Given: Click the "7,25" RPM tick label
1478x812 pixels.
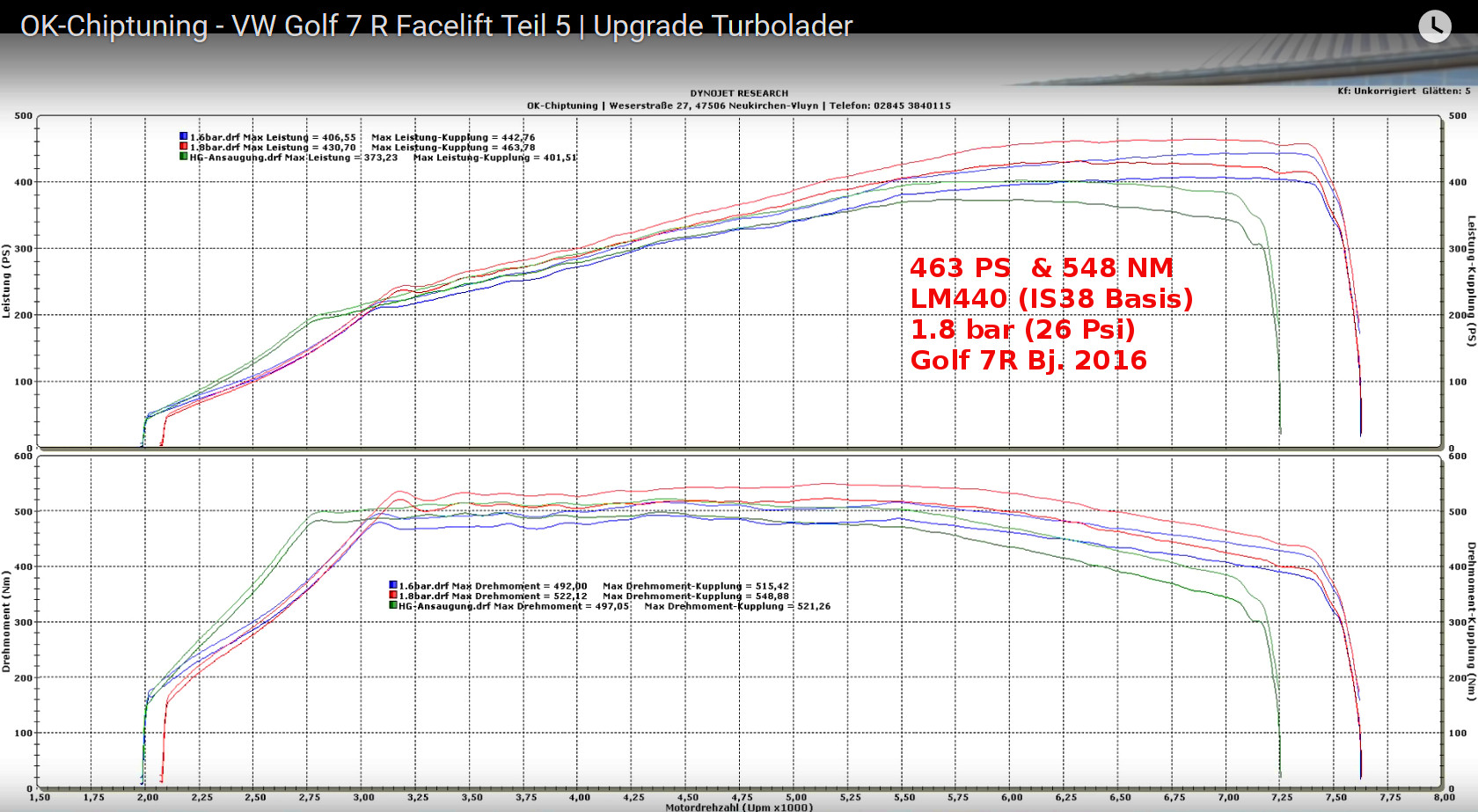Looking at the screenshot, I should (1282, 797).
